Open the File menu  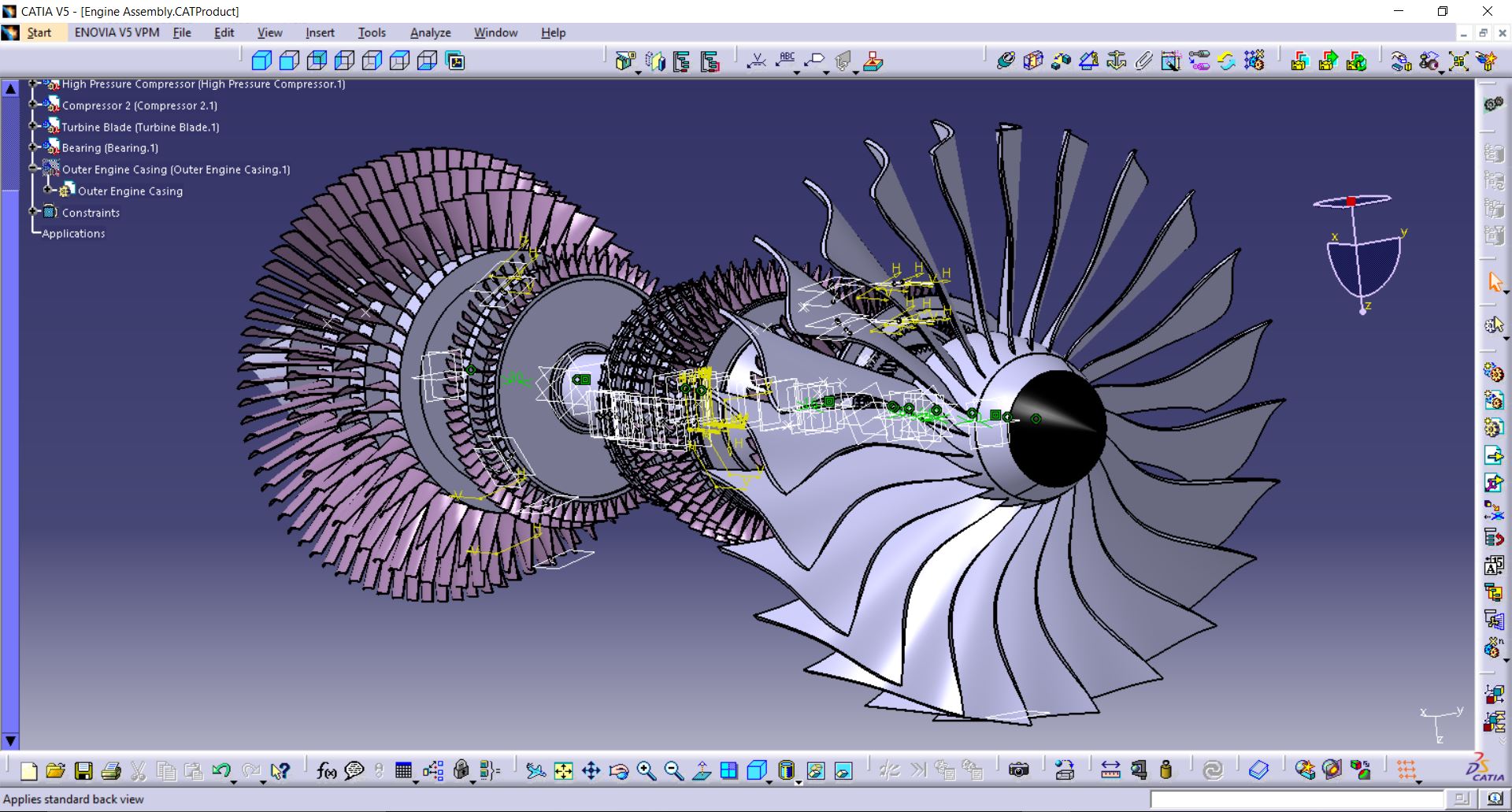coord(182,32)
